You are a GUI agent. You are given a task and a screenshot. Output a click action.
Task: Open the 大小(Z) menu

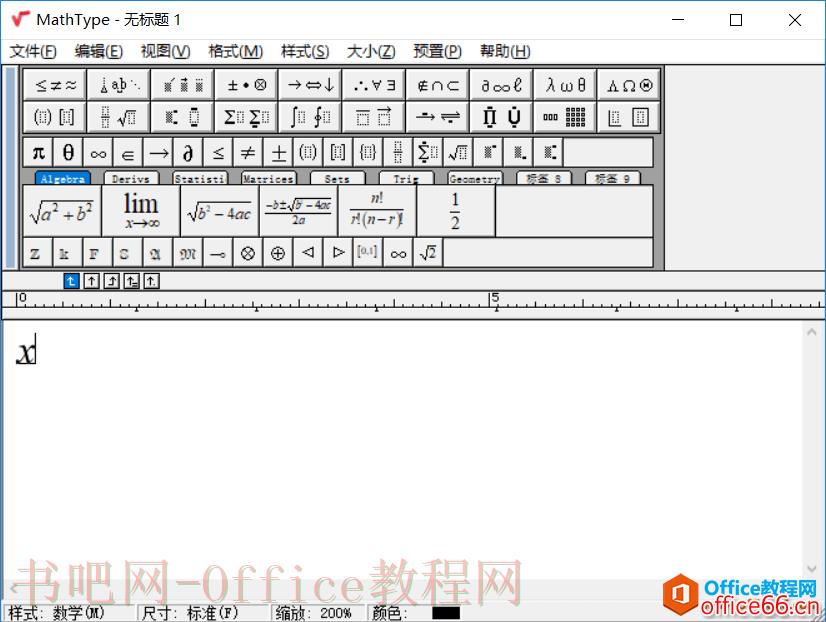pos(371,51)
